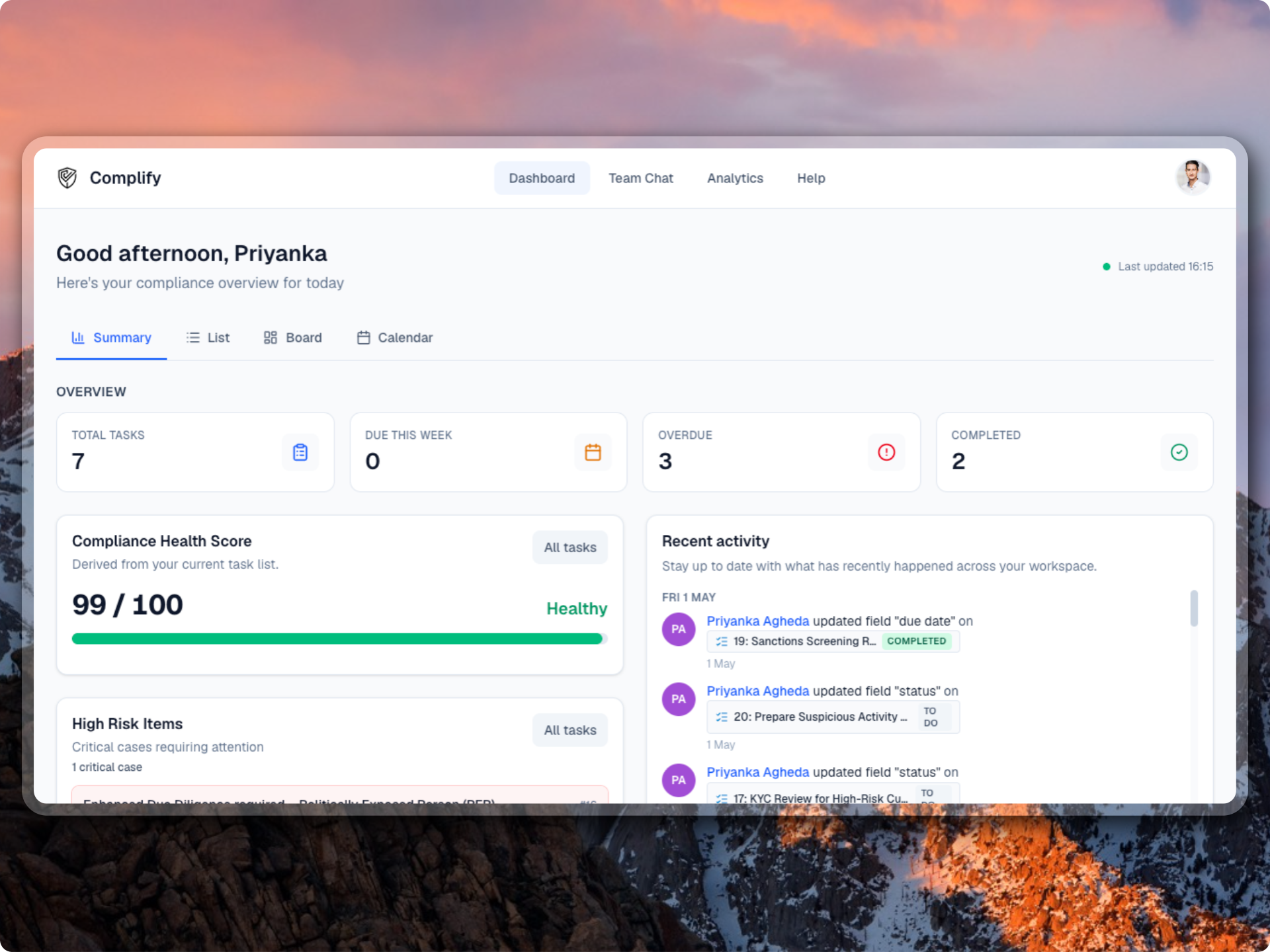Click the Last updated 16:15 text
This screenshot has height=952, width=1270.
coord(1165,266)
